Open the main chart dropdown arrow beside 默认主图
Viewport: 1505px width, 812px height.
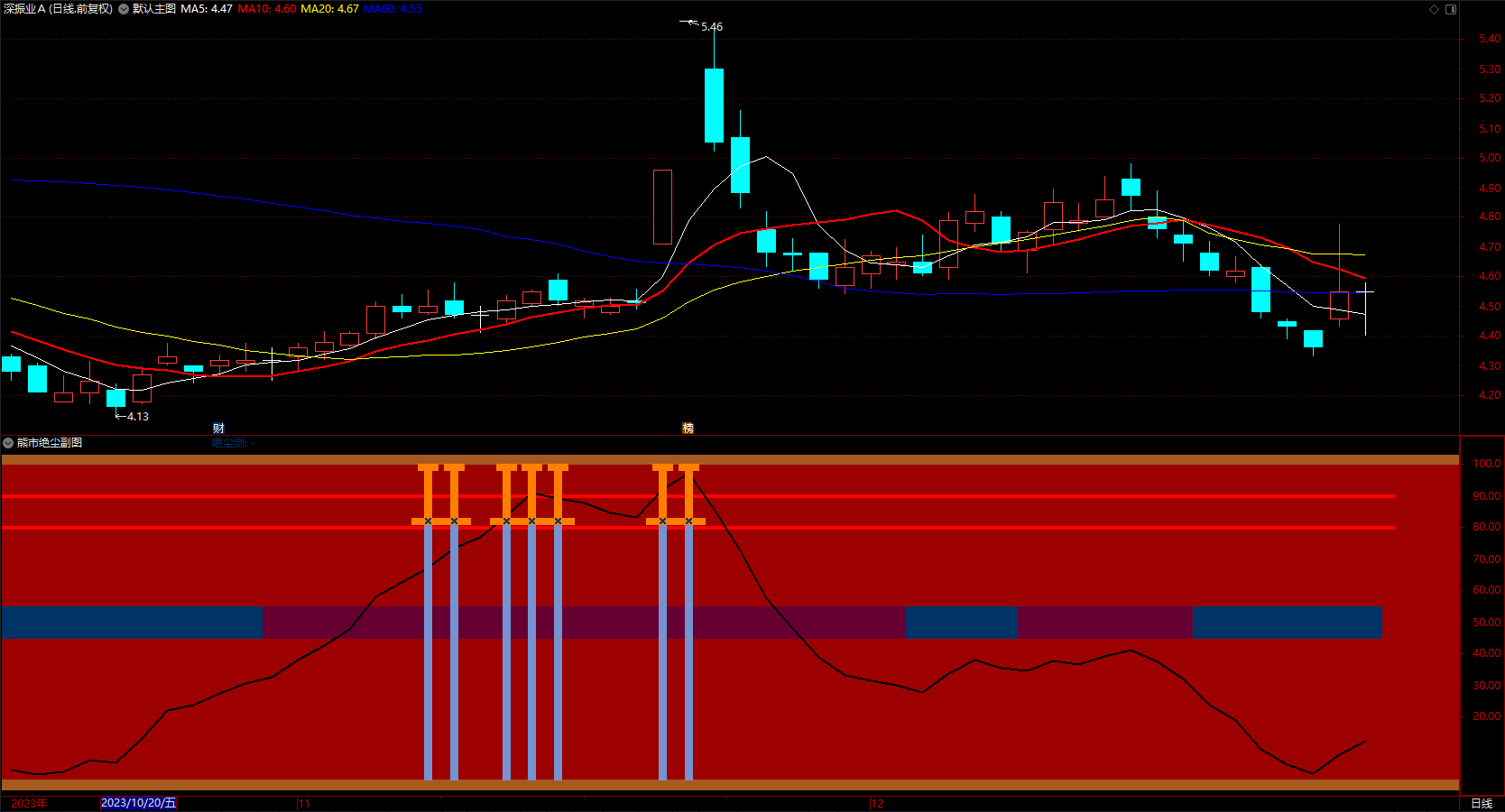click(124, 9)
